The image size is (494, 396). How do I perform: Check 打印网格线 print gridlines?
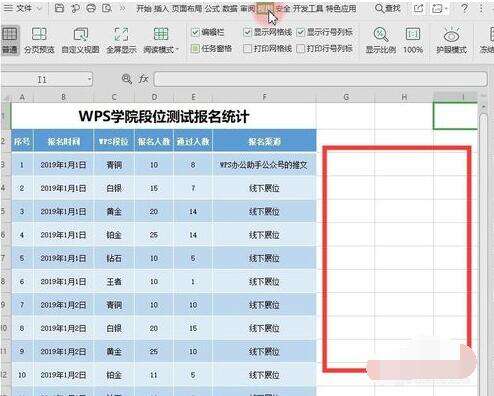[x=247, y=49]
